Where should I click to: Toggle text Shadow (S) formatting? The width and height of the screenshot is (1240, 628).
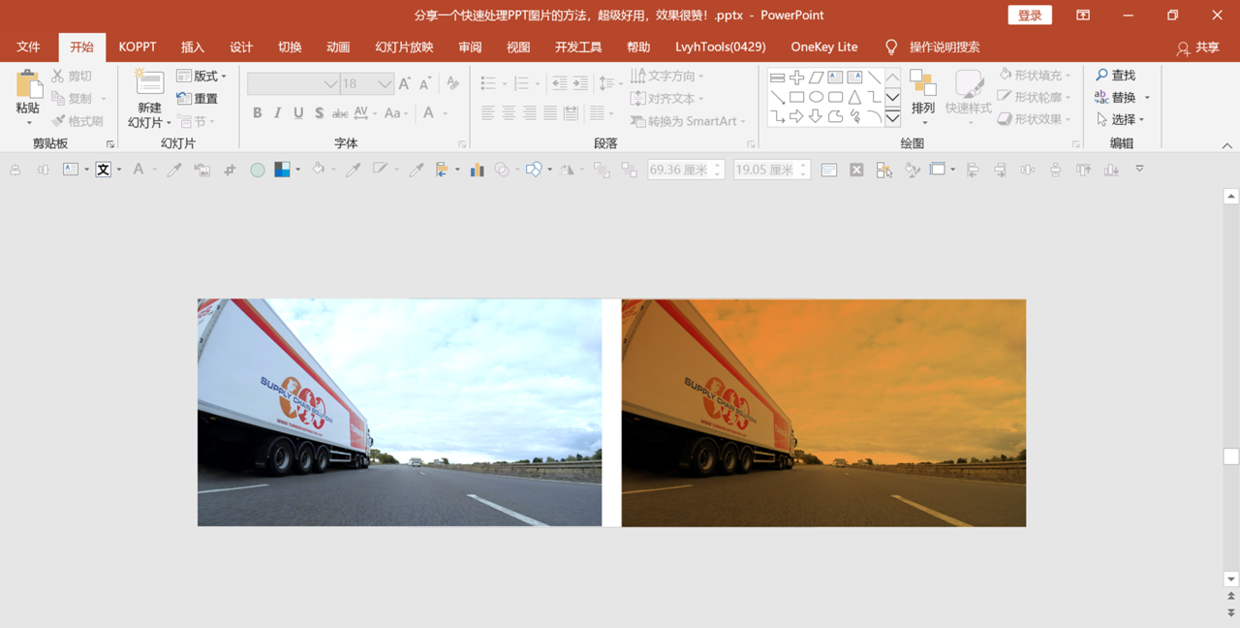coord(319,113)
